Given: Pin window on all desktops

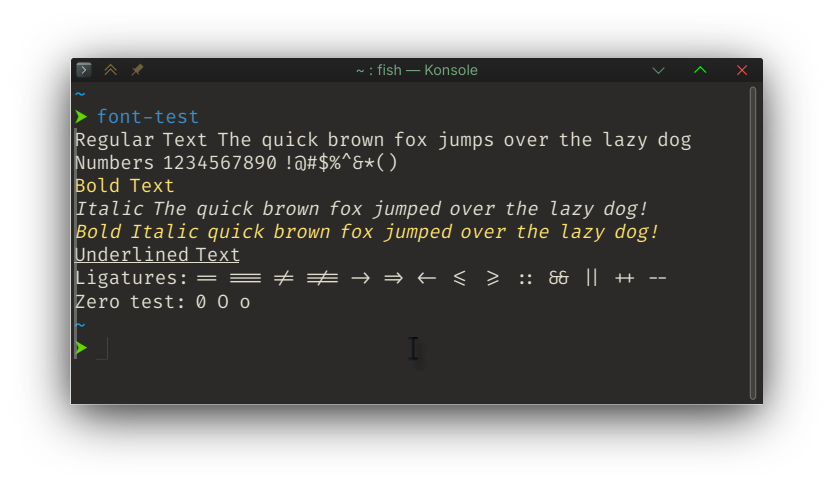Looking at the screenshot, I should point(137,70).
